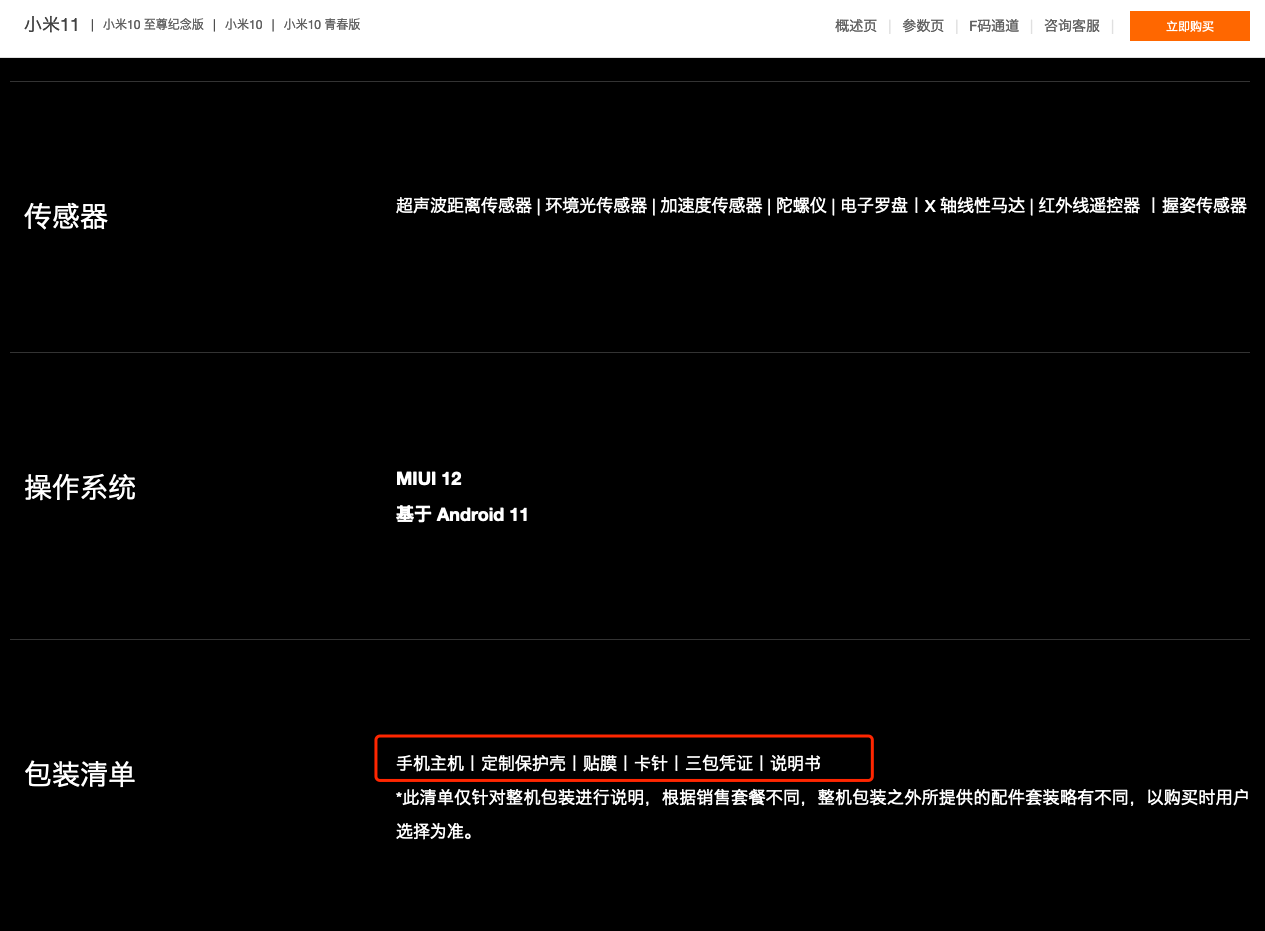Viewport: 1265px width, 931px height.
Task: Click the 传感器 section heading
Action: coord(66,216)
